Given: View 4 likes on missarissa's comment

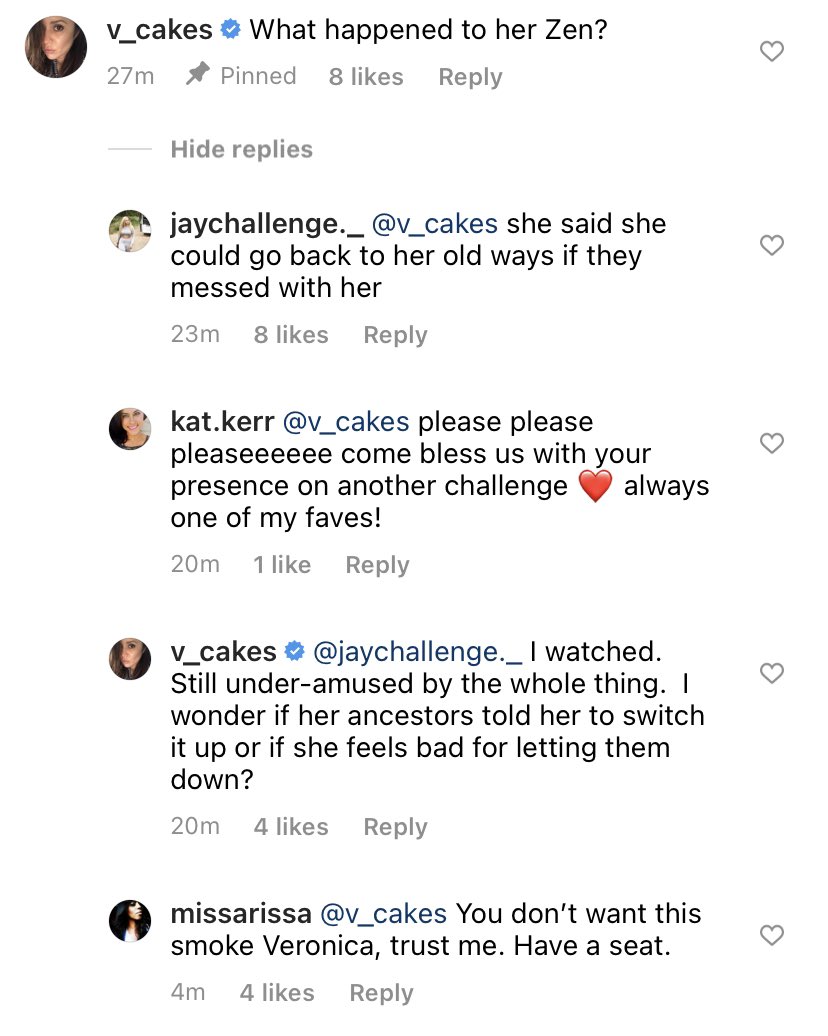Looking at the screenshot, I should click(277, 992).
